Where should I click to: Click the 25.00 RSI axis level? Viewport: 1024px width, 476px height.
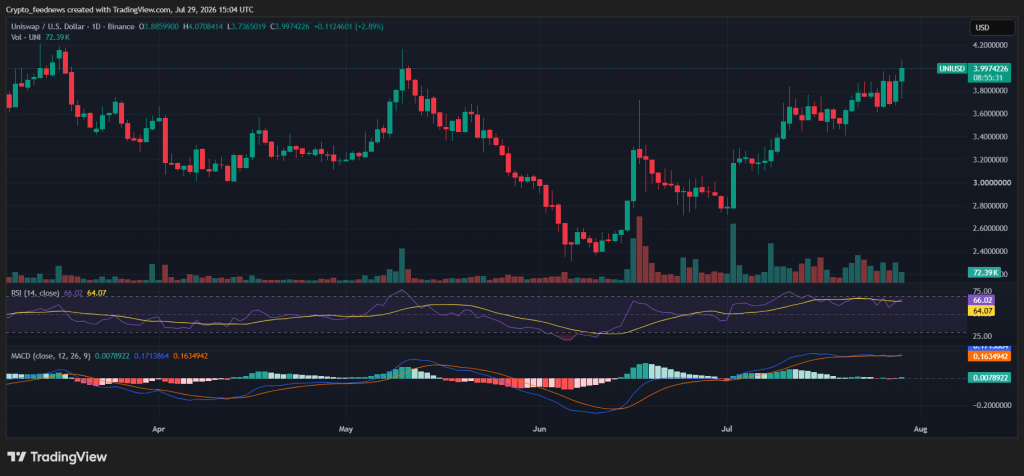[982, 336]
